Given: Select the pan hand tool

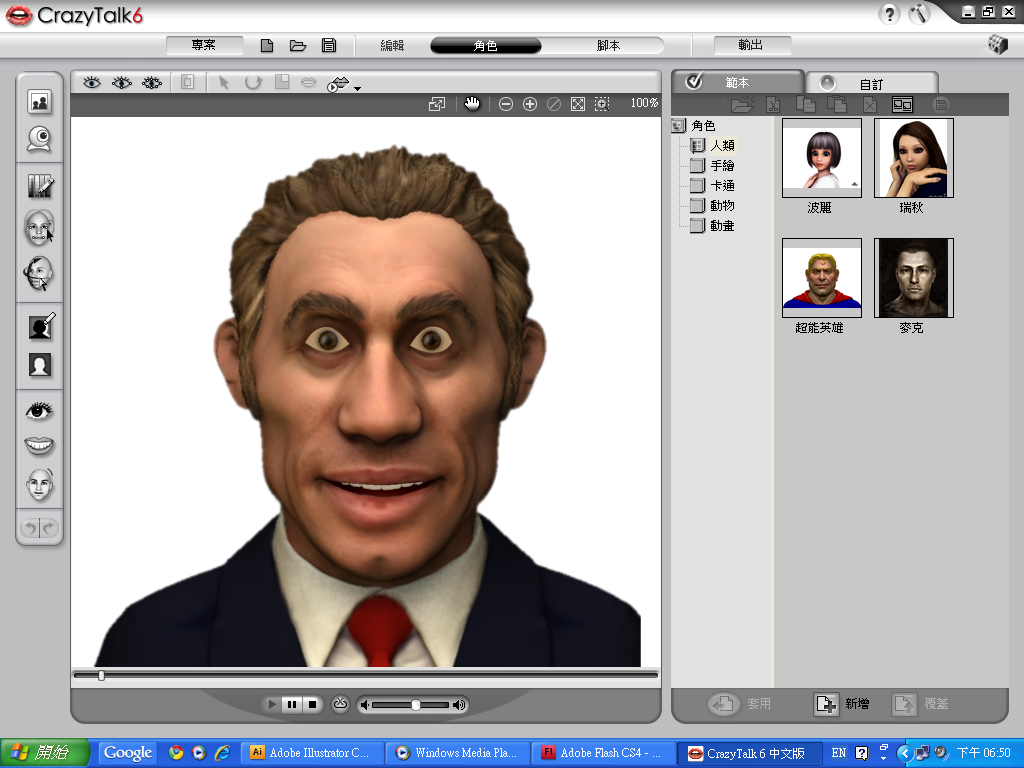Looking at the screenshot, I should 472,104.
